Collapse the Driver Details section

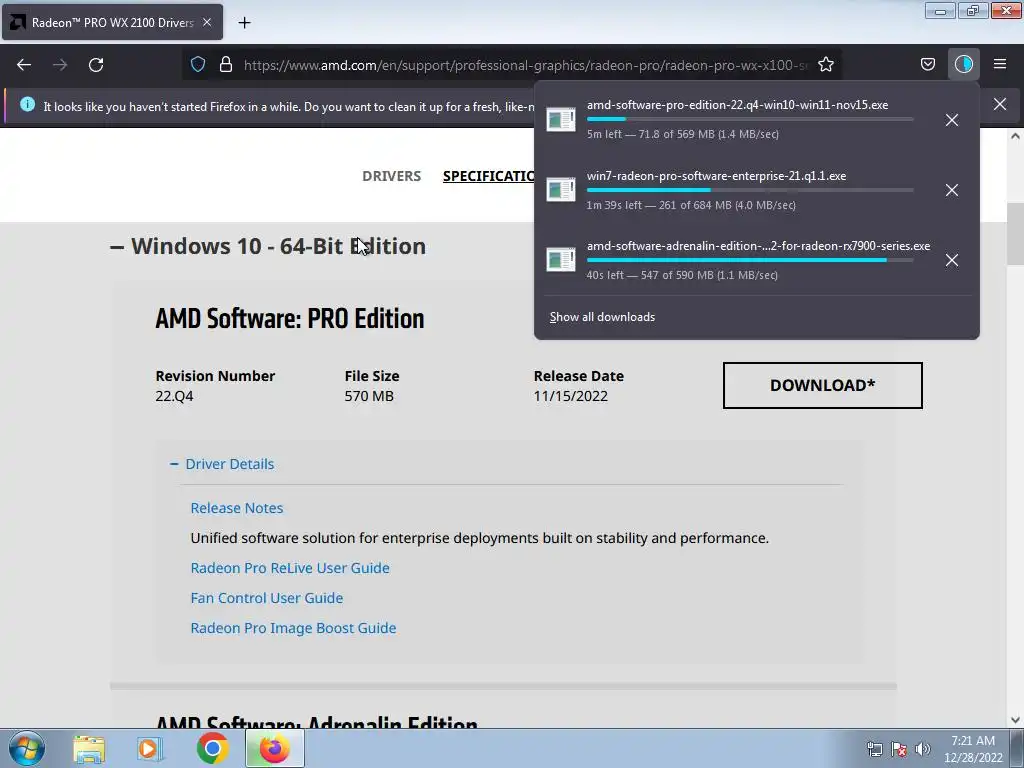(x=222, y=464)
